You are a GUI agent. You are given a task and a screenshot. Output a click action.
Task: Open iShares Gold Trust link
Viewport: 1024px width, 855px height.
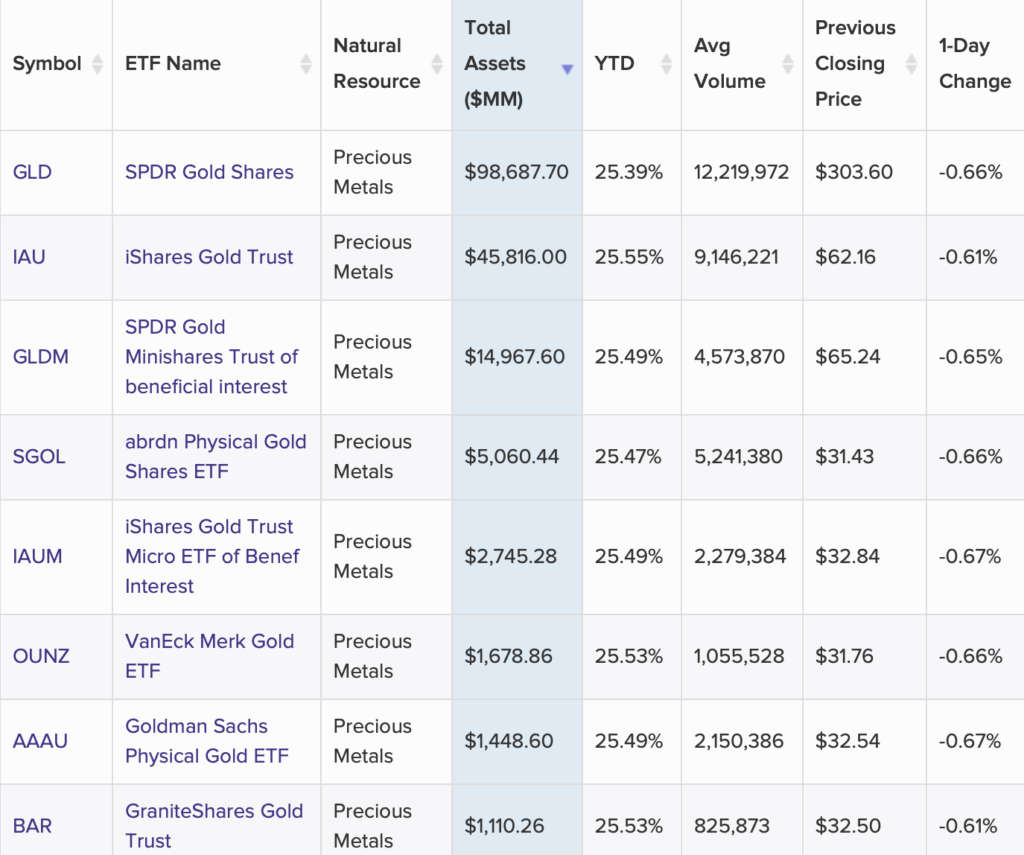(209, 257)
